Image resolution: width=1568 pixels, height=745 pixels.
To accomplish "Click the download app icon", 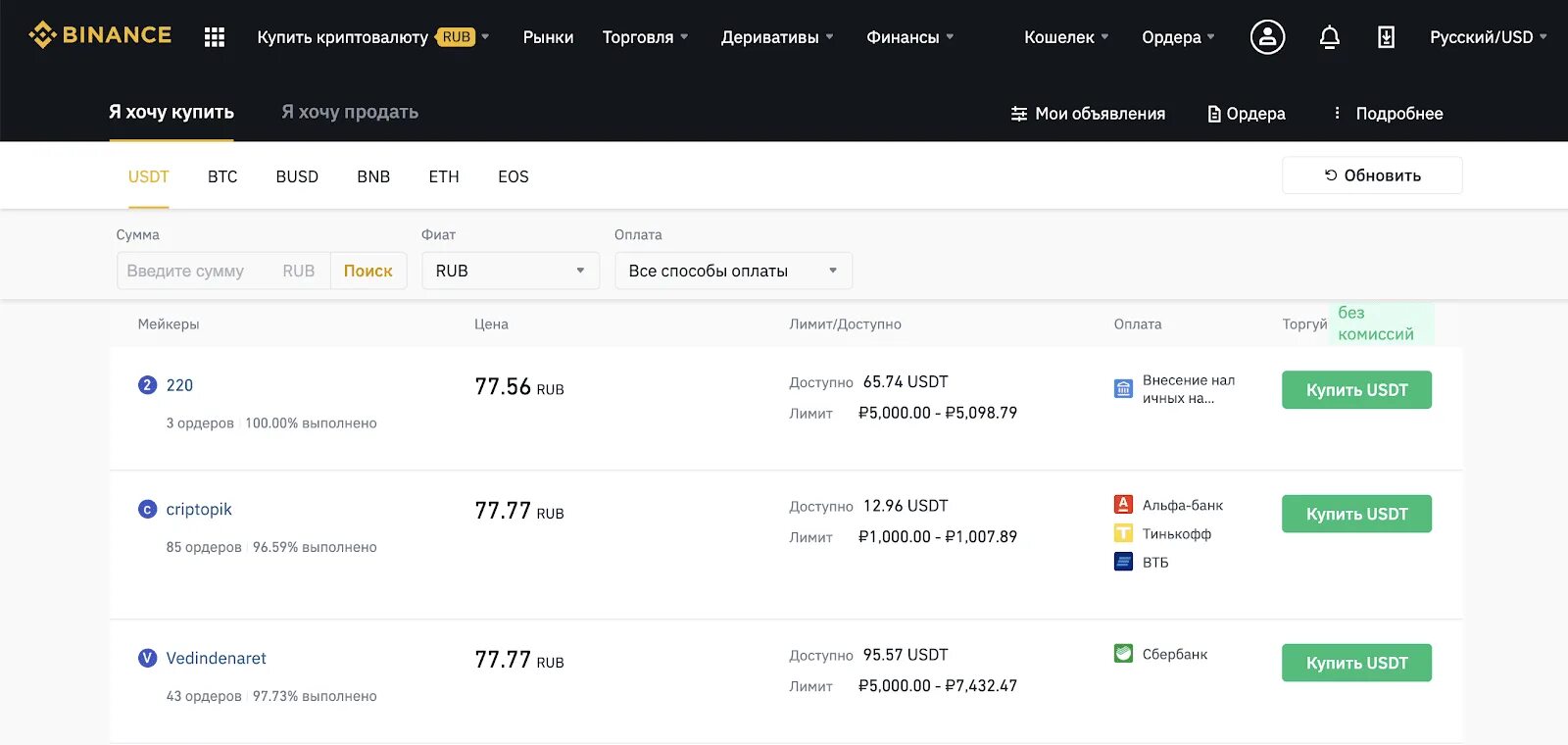I will (1386, 37).
